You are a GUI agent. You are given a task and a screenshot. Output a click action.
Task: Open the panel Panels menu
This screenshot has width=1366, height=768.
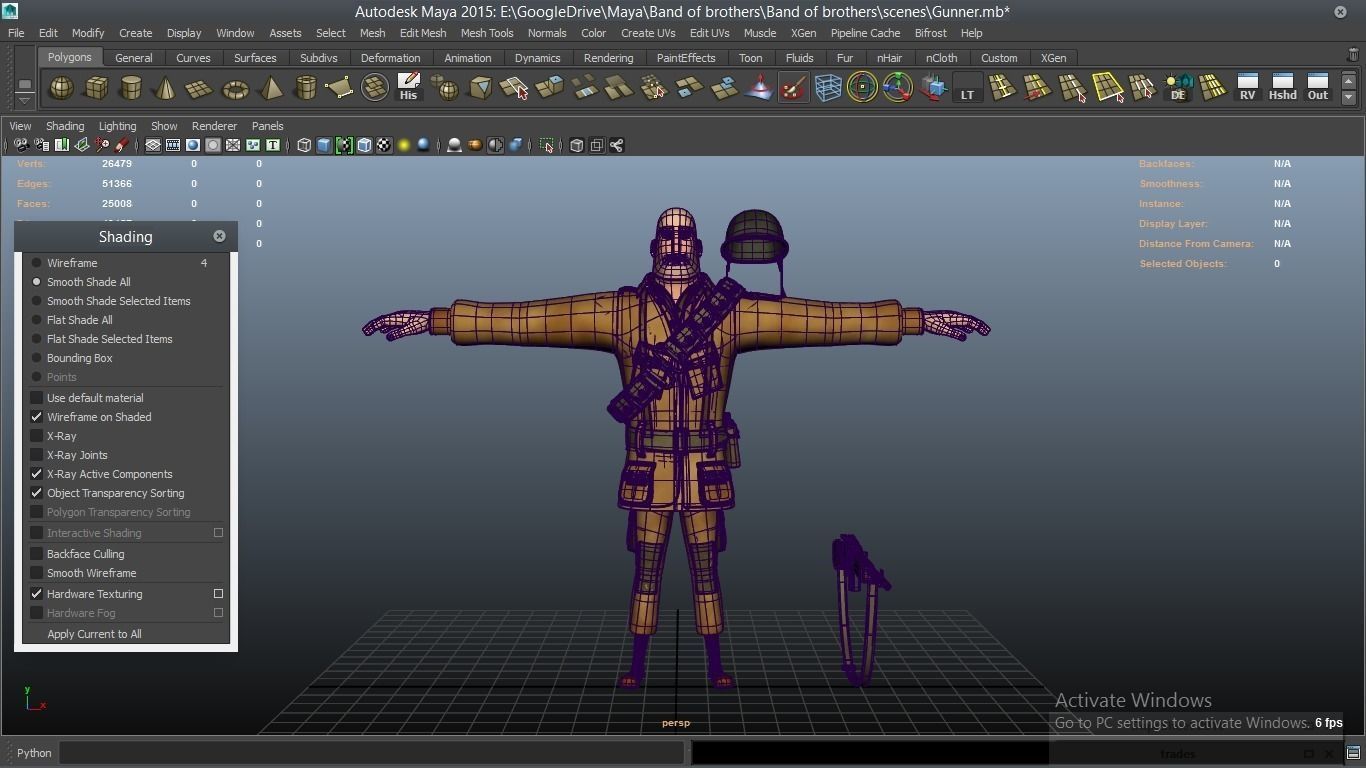point(268,126)
